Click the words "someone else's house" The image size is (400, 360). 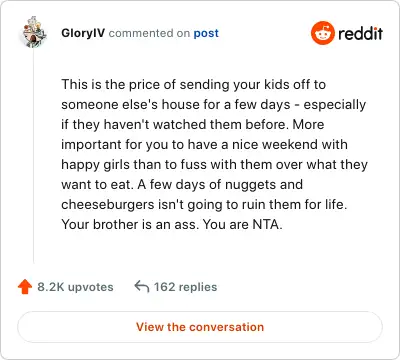130,104
